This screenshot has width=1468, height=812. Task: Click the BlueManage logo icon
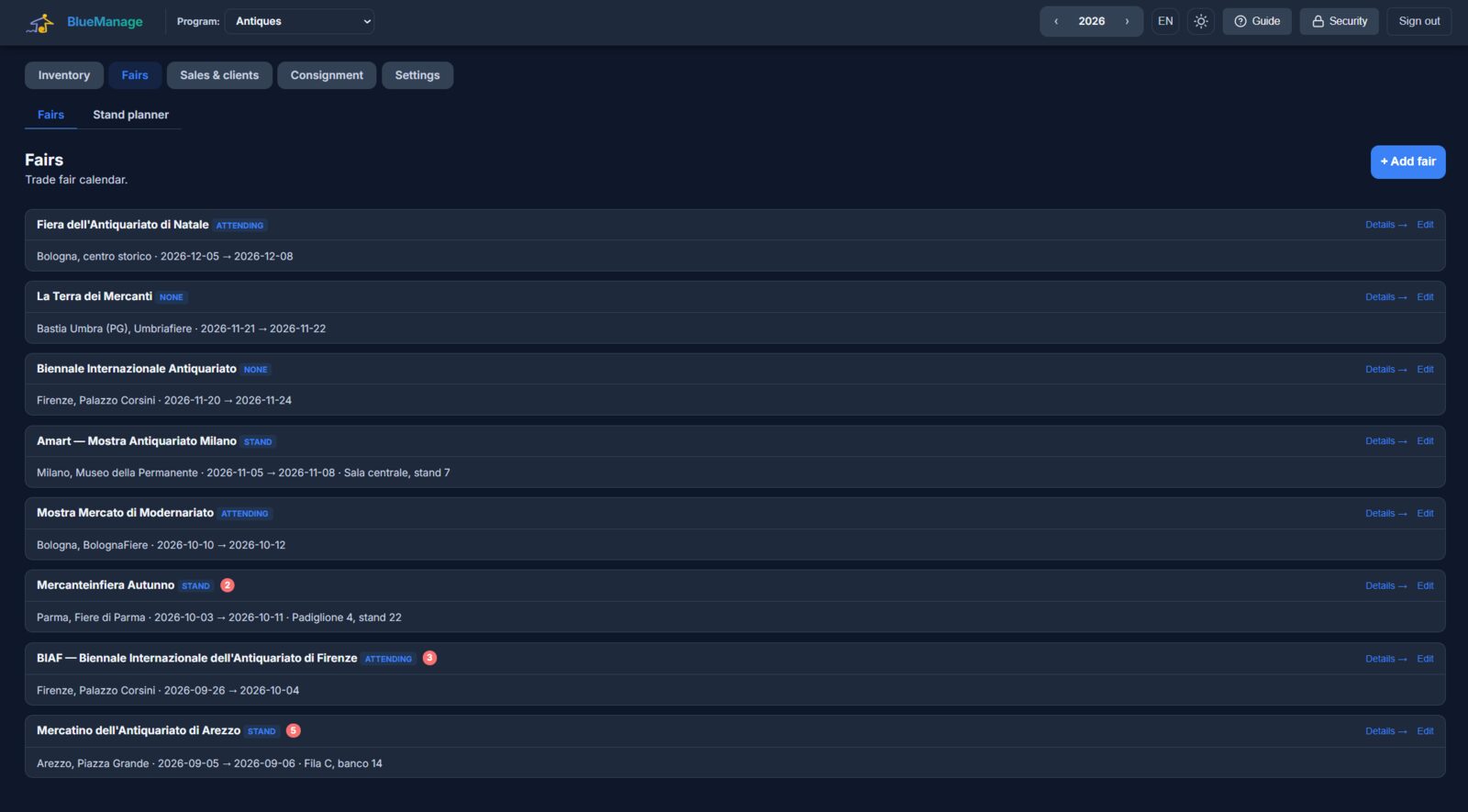point(40,22)
